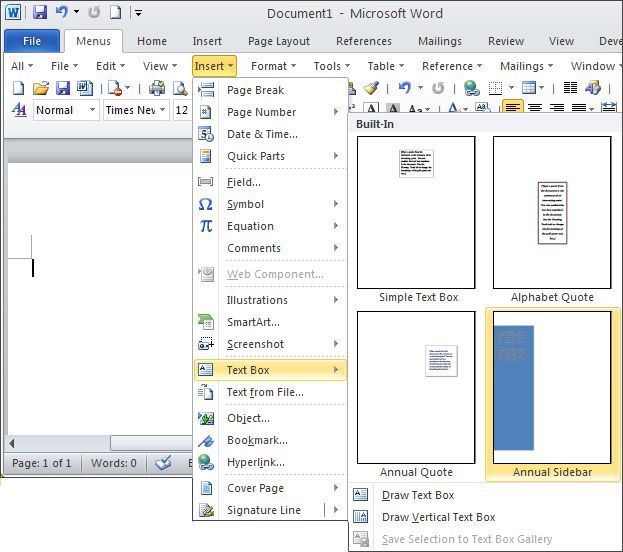Click the Text from File icon
The image size is (623, 552).
coord(206,392)
